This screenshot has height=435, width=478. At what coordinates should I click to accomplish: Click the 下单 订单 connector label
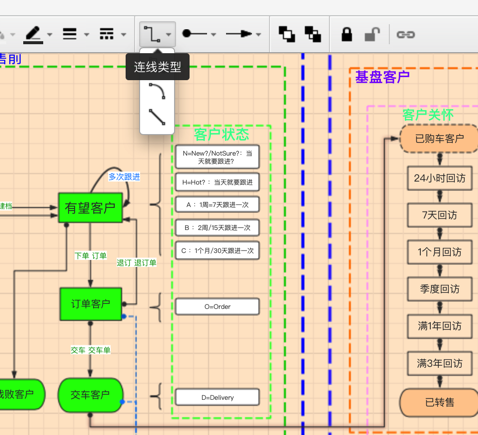point(91,256)
